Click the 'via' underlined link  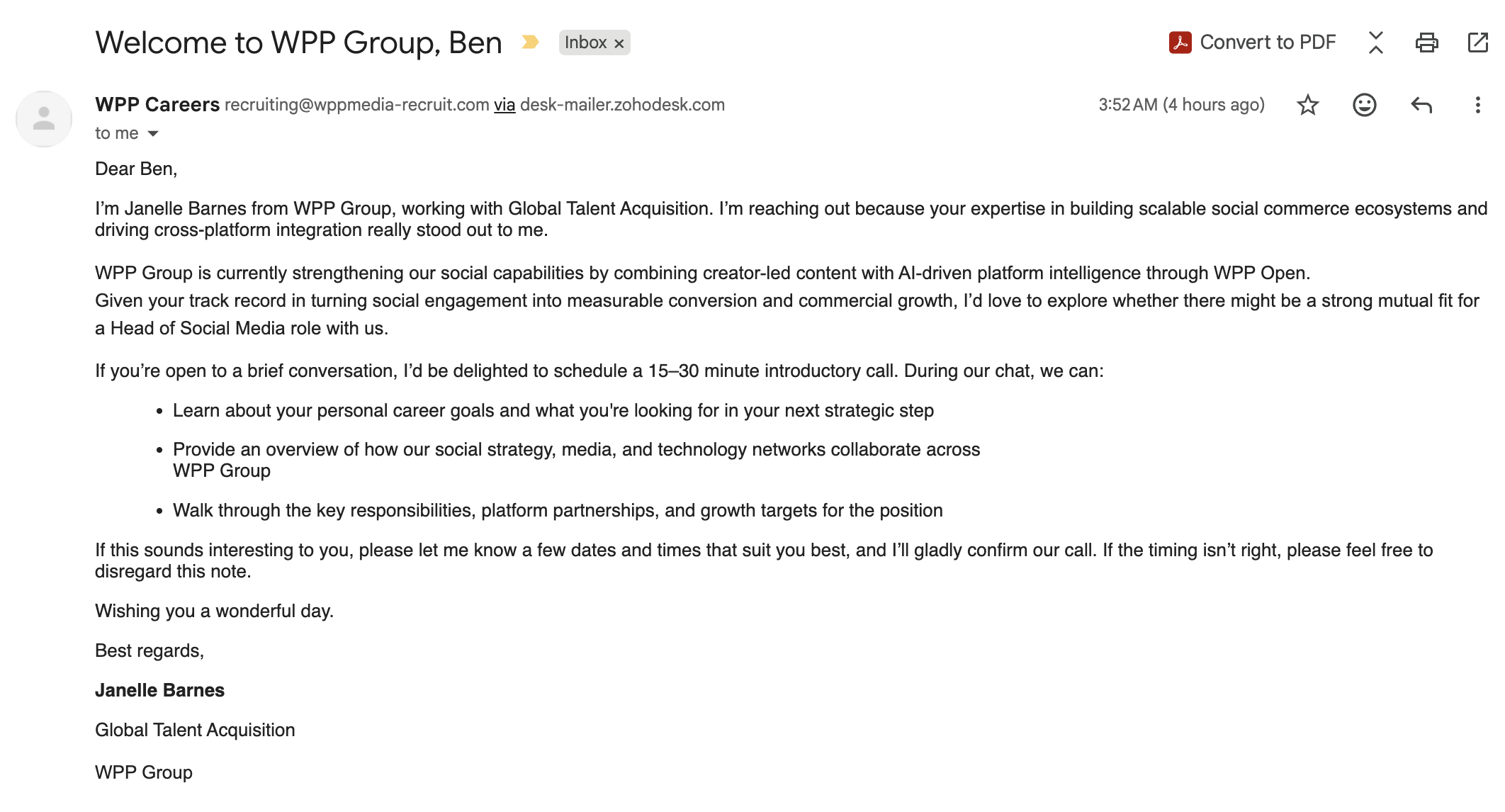pos(505,105)
